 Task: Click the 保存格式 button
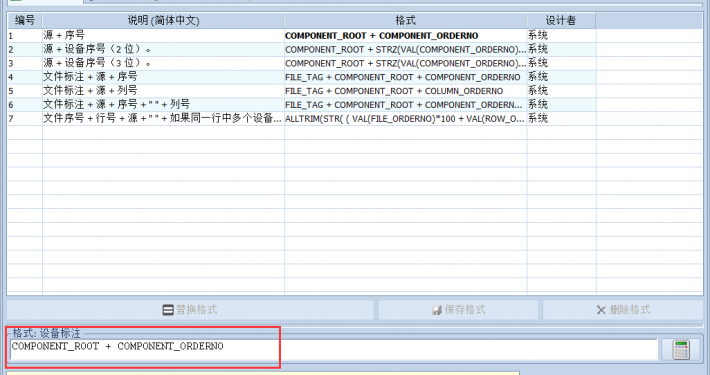click(x=458, y=310)
